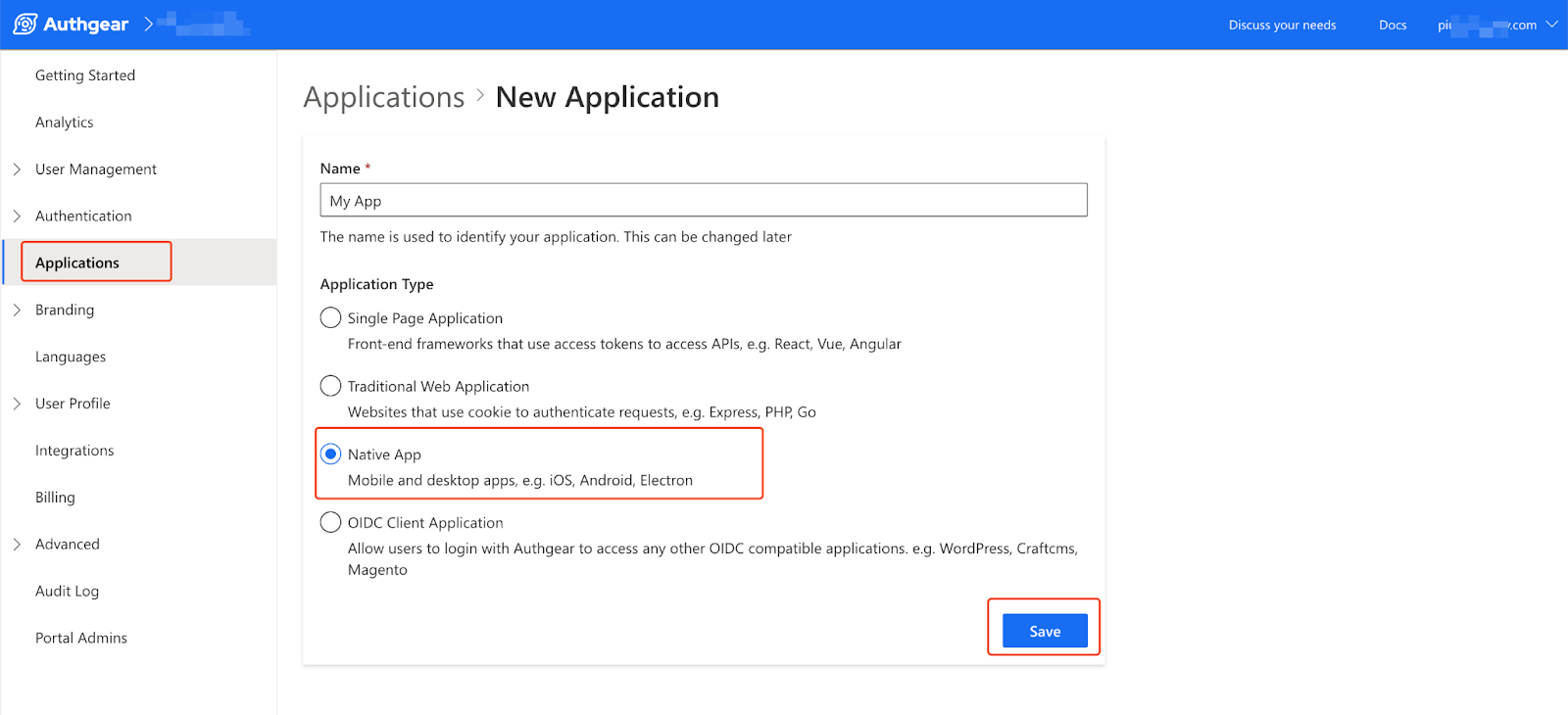The image size is (1568, 715).
Task: Focus the Name input field
Action: pos(704,201)
